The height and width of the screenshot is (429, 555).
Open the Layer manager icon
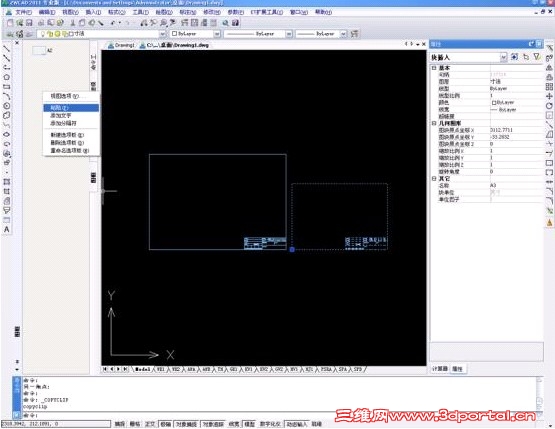pyautogui.click(x=10, y=34)
